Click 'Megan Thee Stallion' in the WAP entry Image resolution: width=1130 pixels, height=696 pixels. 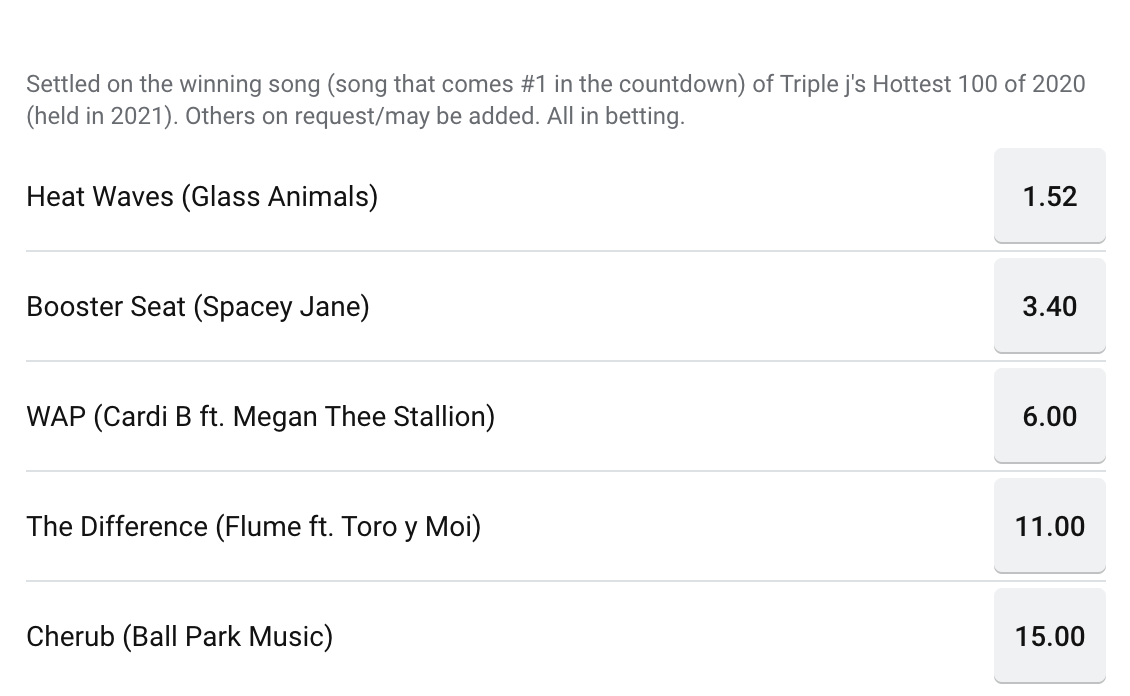pyautogui.click(x=364, y=417)
